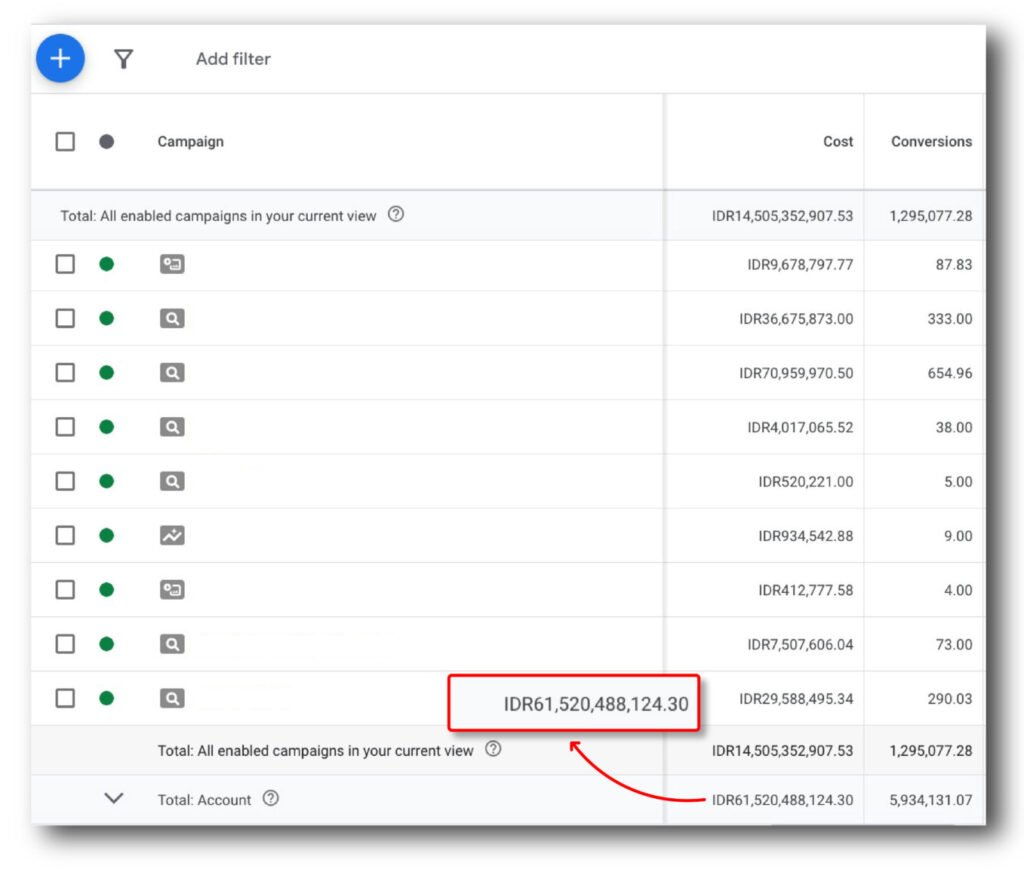This screenshot has width=1024, height=869.
Task: Click the funnel filter icon
Action: click(123, 59)
